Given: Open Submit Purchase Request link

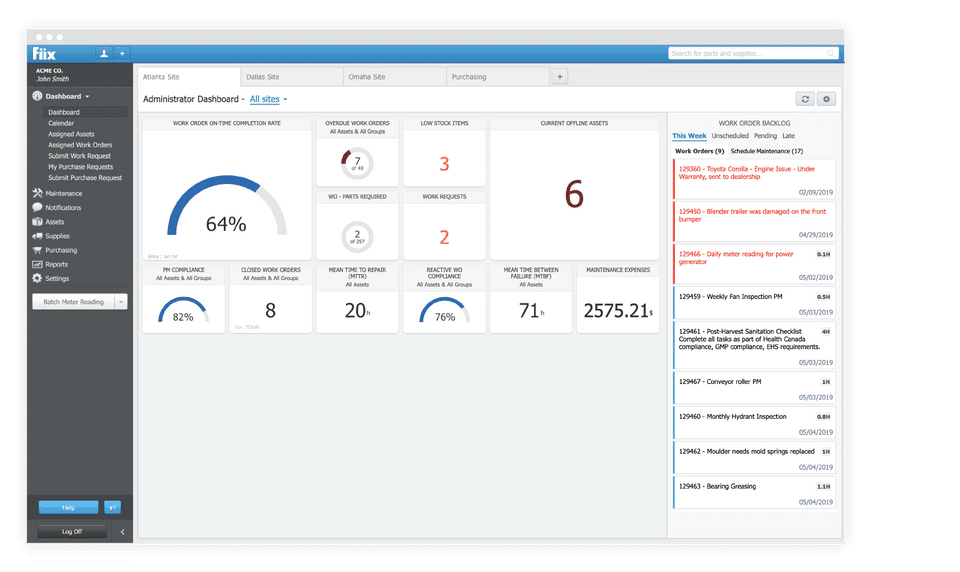Looking at the screenshot, I should coord(85,178).
